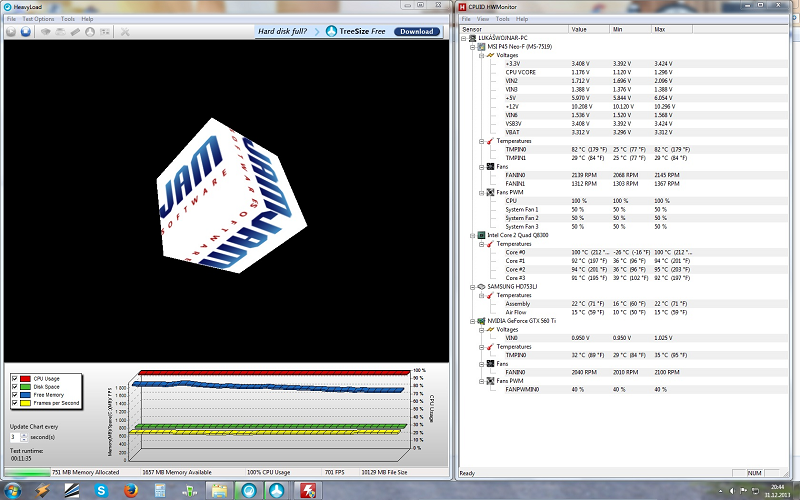Click the graphics card icon beside NVIDIA GeForce GTX 560 Ti
Screen dimensions: 800x500
(481, 321)
